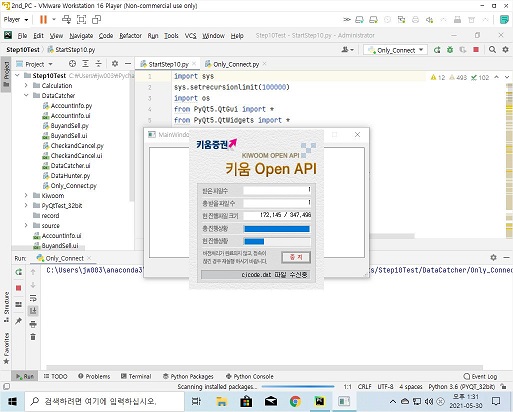
Task: Open the Only_Connect run configuration dropdown
Action: 395,50
